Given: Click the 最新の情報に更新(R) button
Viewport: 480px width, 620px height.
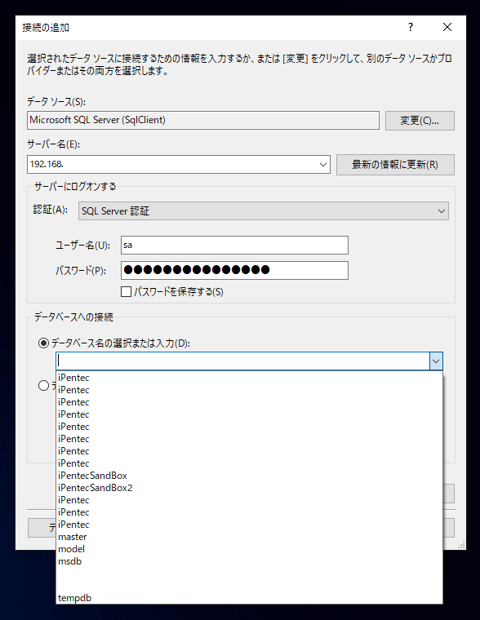Looking at the screenshot, I should click(395, 164).
